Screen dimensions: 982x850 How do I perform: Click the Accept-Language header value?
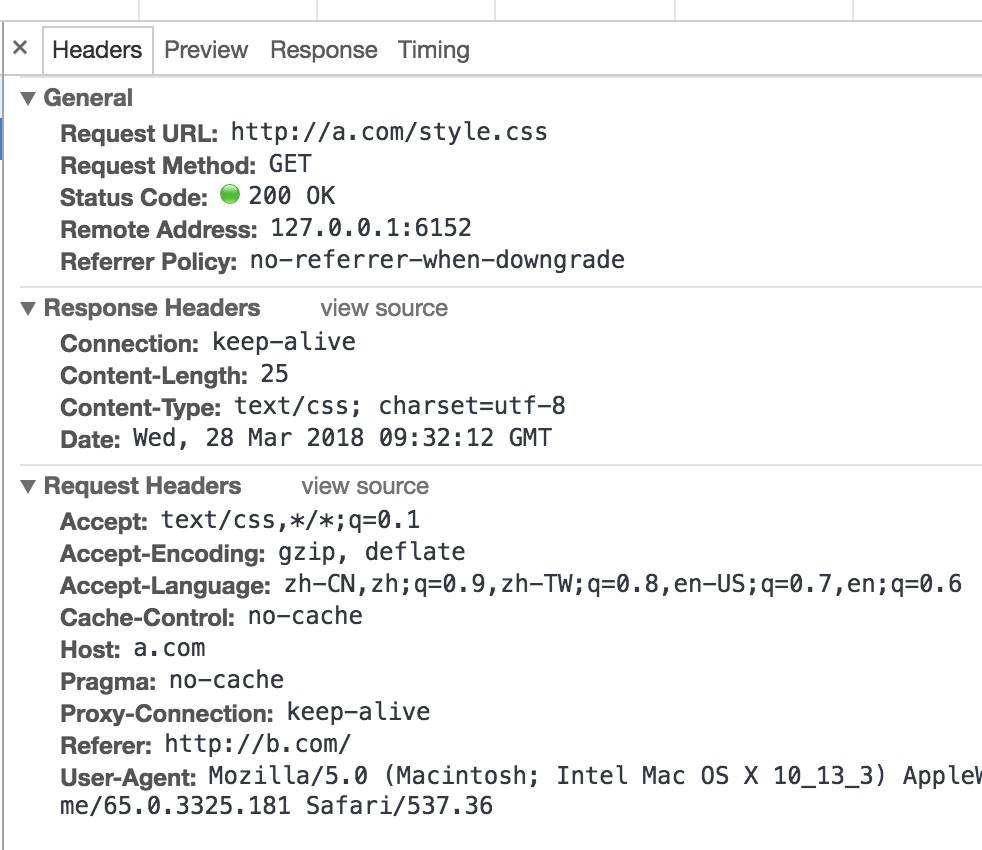pos(623,584)
